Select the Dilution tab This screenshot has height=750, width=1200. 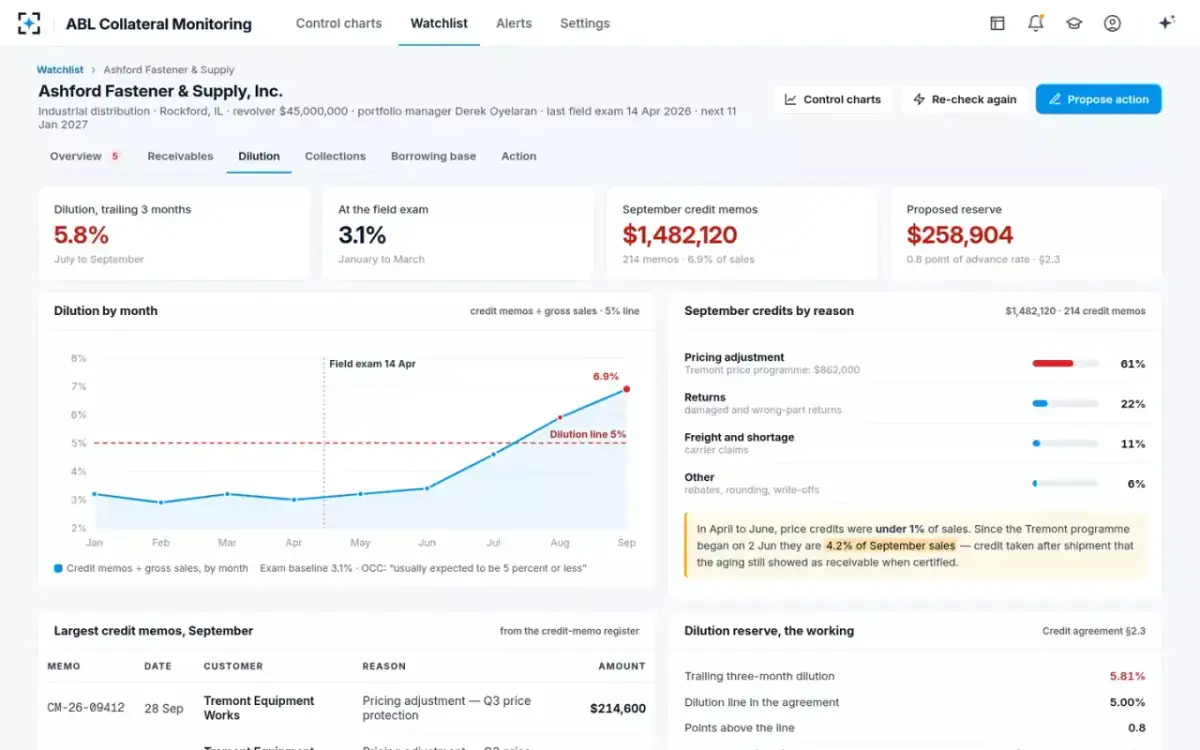coord(259,156)
